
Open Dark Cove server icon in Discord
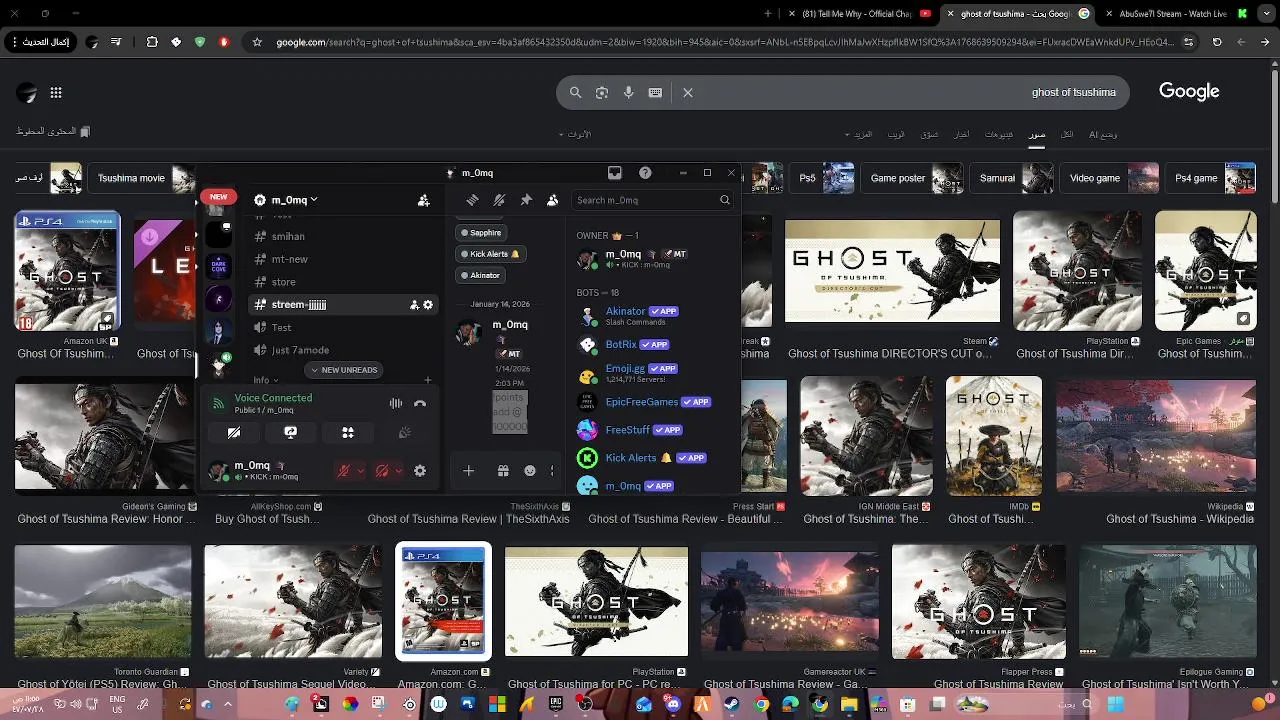pos(219,267)
